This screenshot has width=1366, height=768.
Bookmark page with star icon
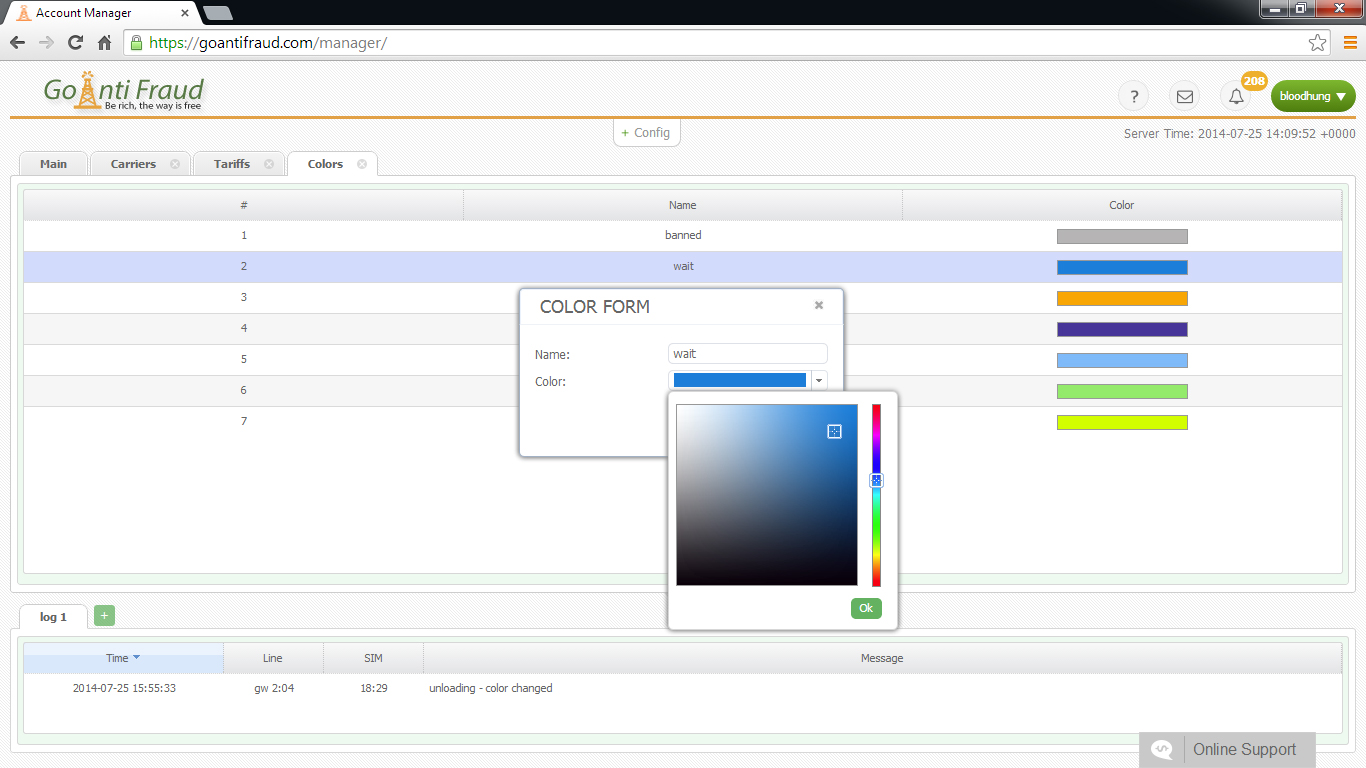(x=1317, y=43)
